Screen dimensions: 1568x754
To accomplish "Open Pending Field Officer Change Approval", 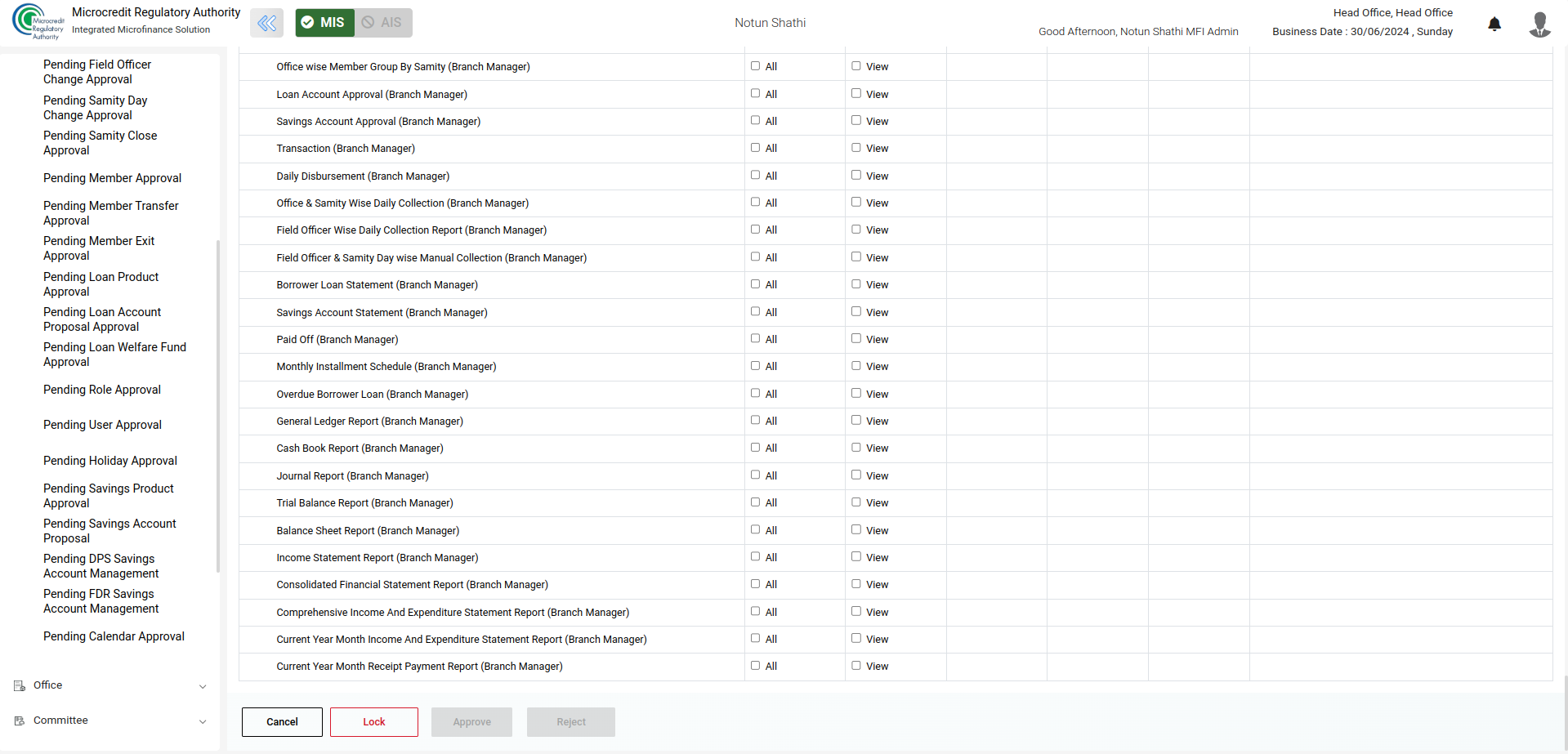I will coord(97,72).
